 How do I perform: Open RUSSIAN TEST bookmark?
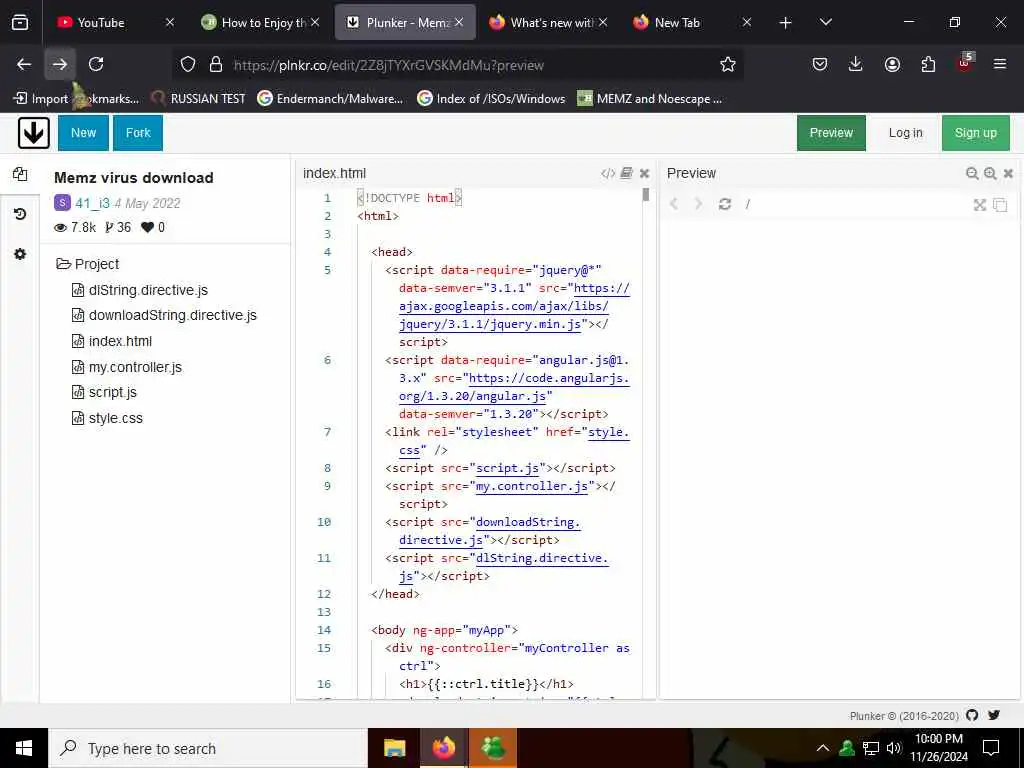pyautogui.click(x=198, y=99)
